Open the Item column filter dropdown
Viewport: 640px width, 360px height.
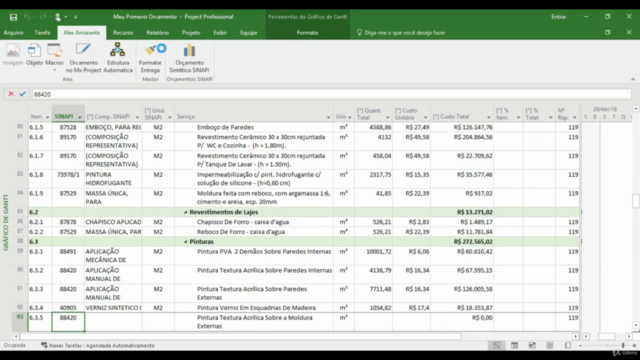coord(47,118)
